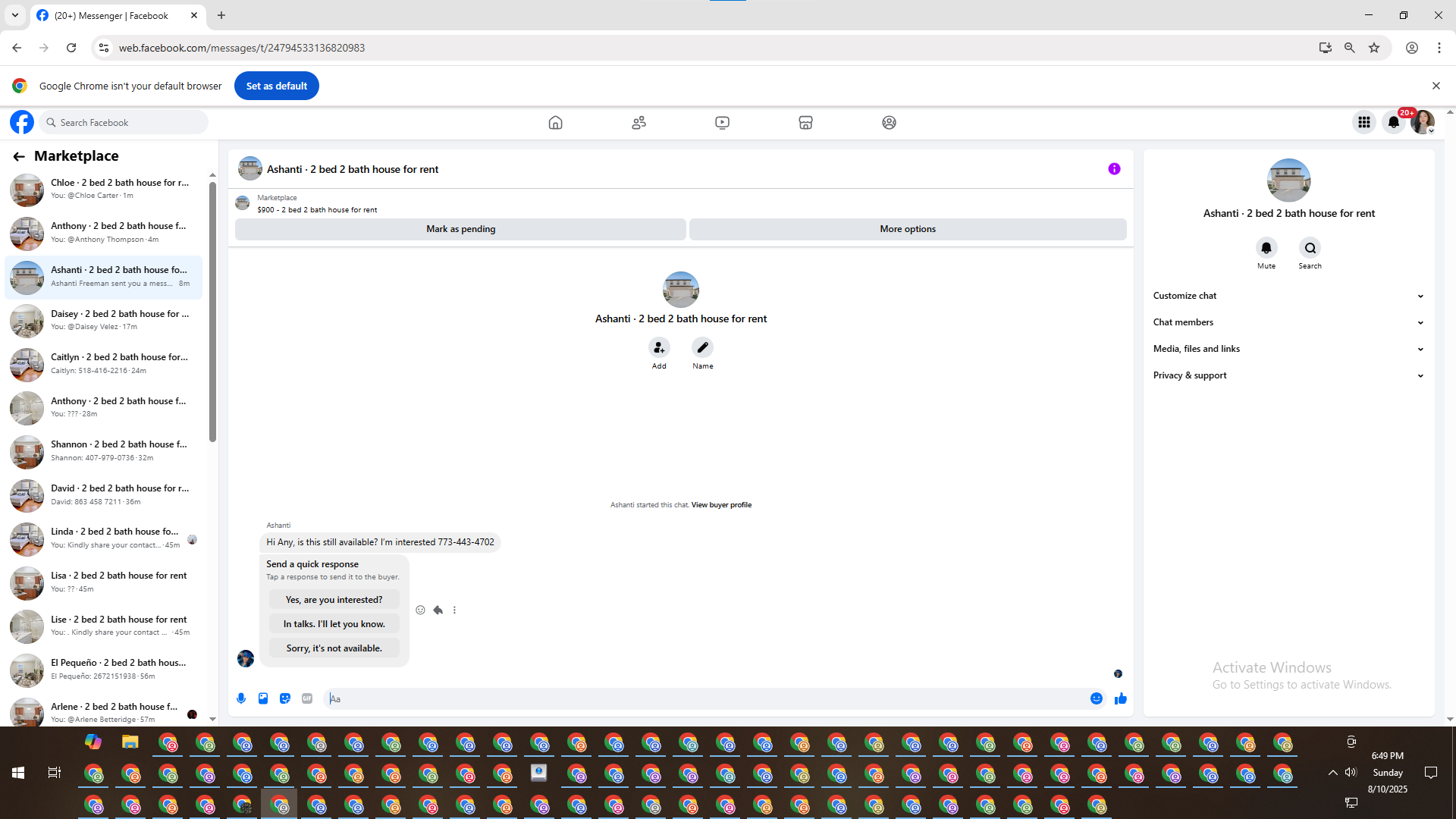This screenshot has height=819, width=1456.
Task: Expand the Chat members section
Action: pos(1288,322)
